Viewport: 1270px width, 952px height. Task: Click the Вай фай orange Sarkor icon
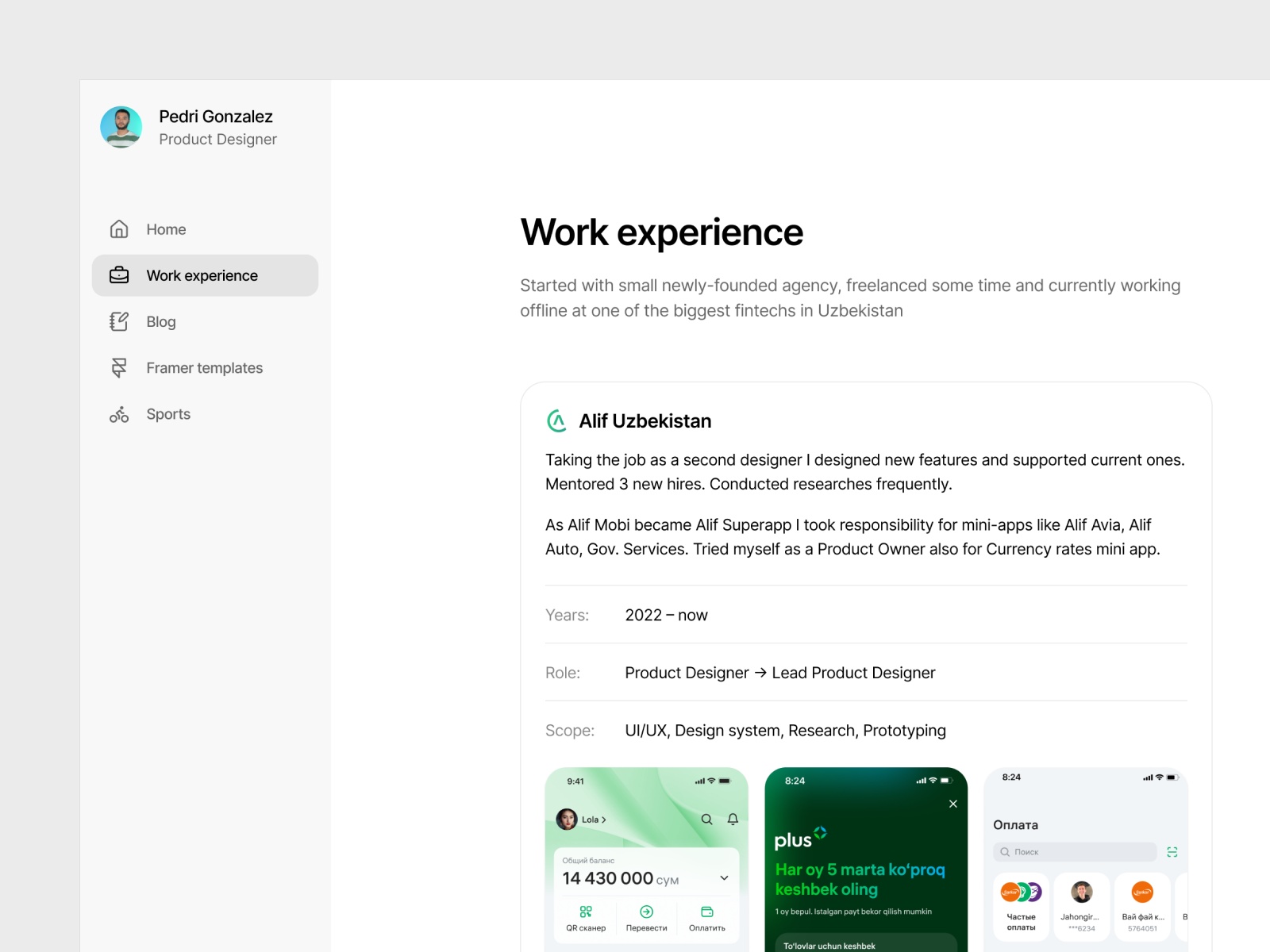(x=1142, y=892)
